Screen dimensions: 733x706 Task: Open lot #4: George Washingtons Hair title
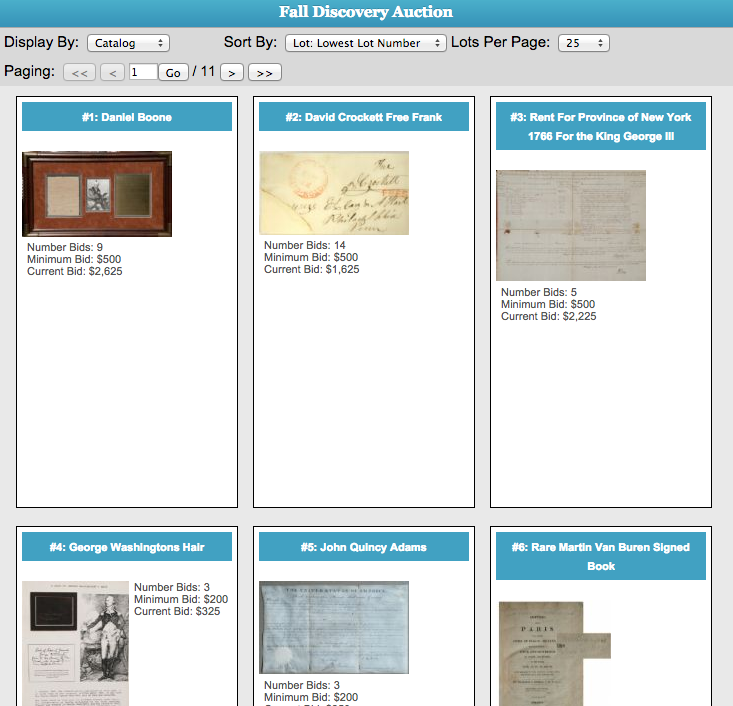coord(127,547)
